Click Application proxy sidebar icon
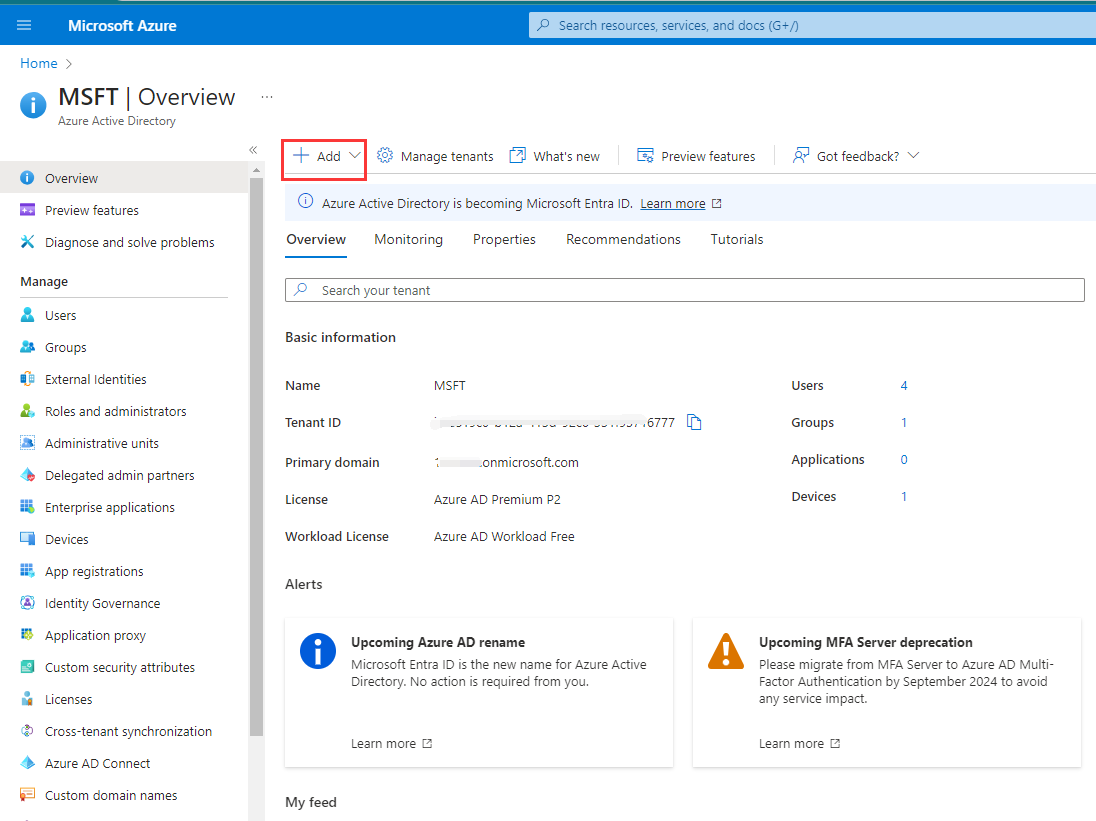The height and width of the screenshot is (821, 1096). click(27, 635)
